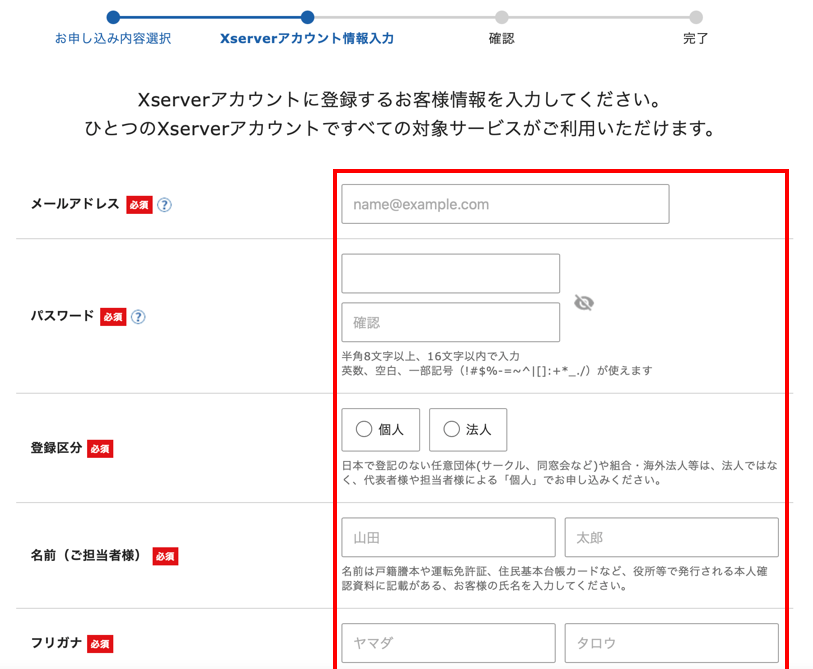Click the 完了 step in progress bar
The image size is (813, 669).
[695, 38]
